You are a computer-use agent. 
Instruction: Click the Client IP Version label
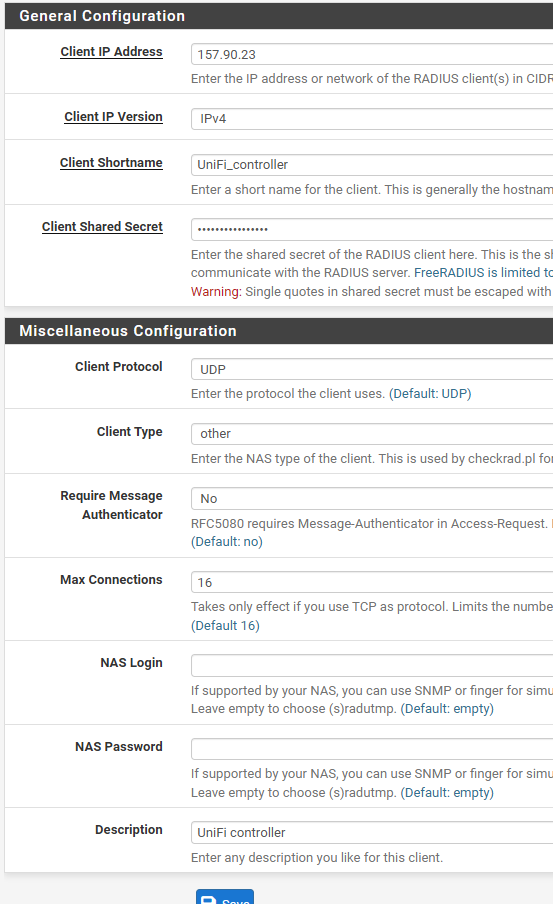point(113,116)
